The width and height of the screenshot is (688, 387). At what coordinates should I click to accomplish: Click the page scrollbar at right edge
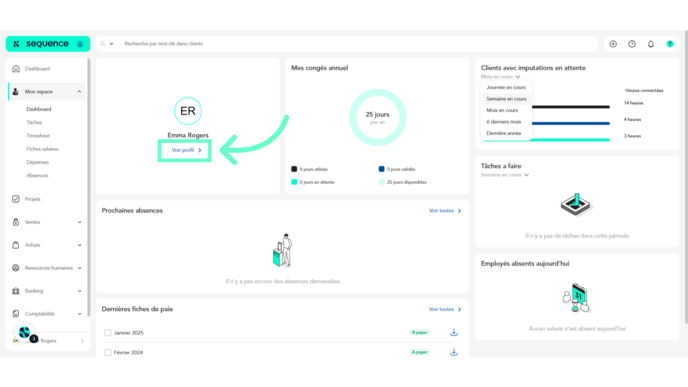(686, 178)
